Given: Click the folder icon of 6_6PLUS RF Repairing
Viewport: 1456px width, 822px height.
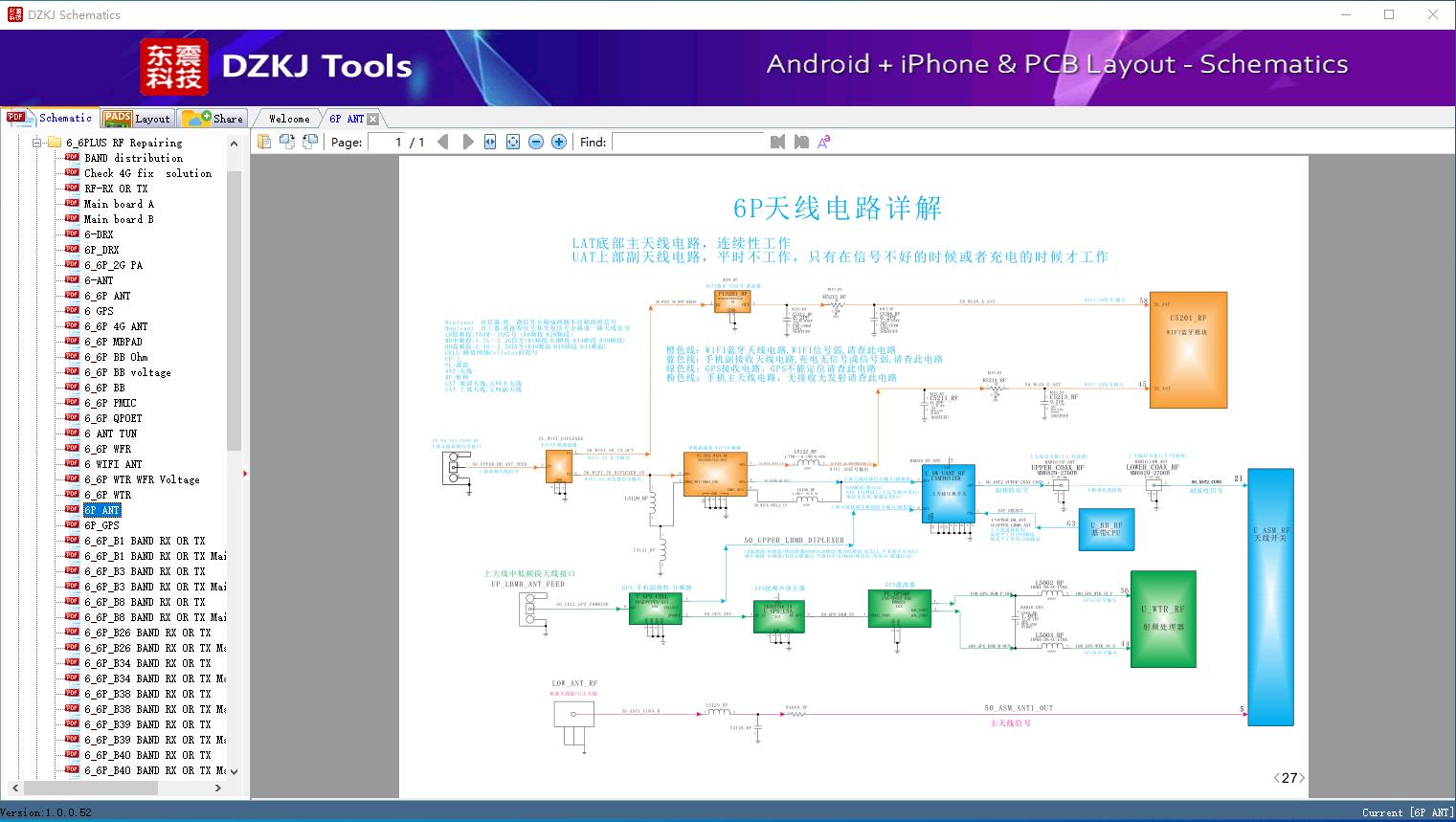Looking at the screenshot, I should click(x=55, y=143).
